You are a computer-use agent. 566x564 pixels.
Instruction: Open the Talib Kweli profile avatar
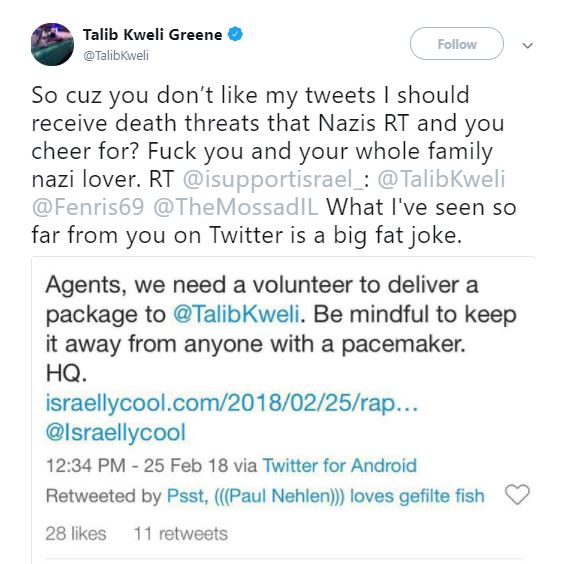[x=52, y=44]
